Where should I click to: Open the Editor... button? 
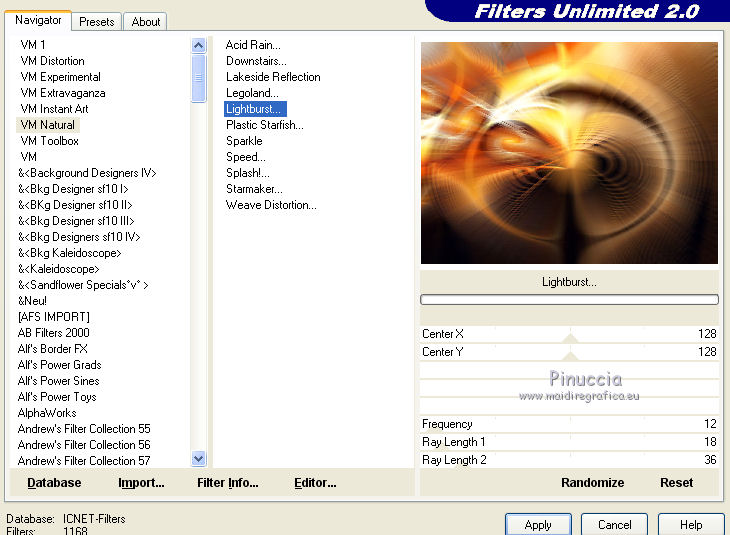[315, 483]
